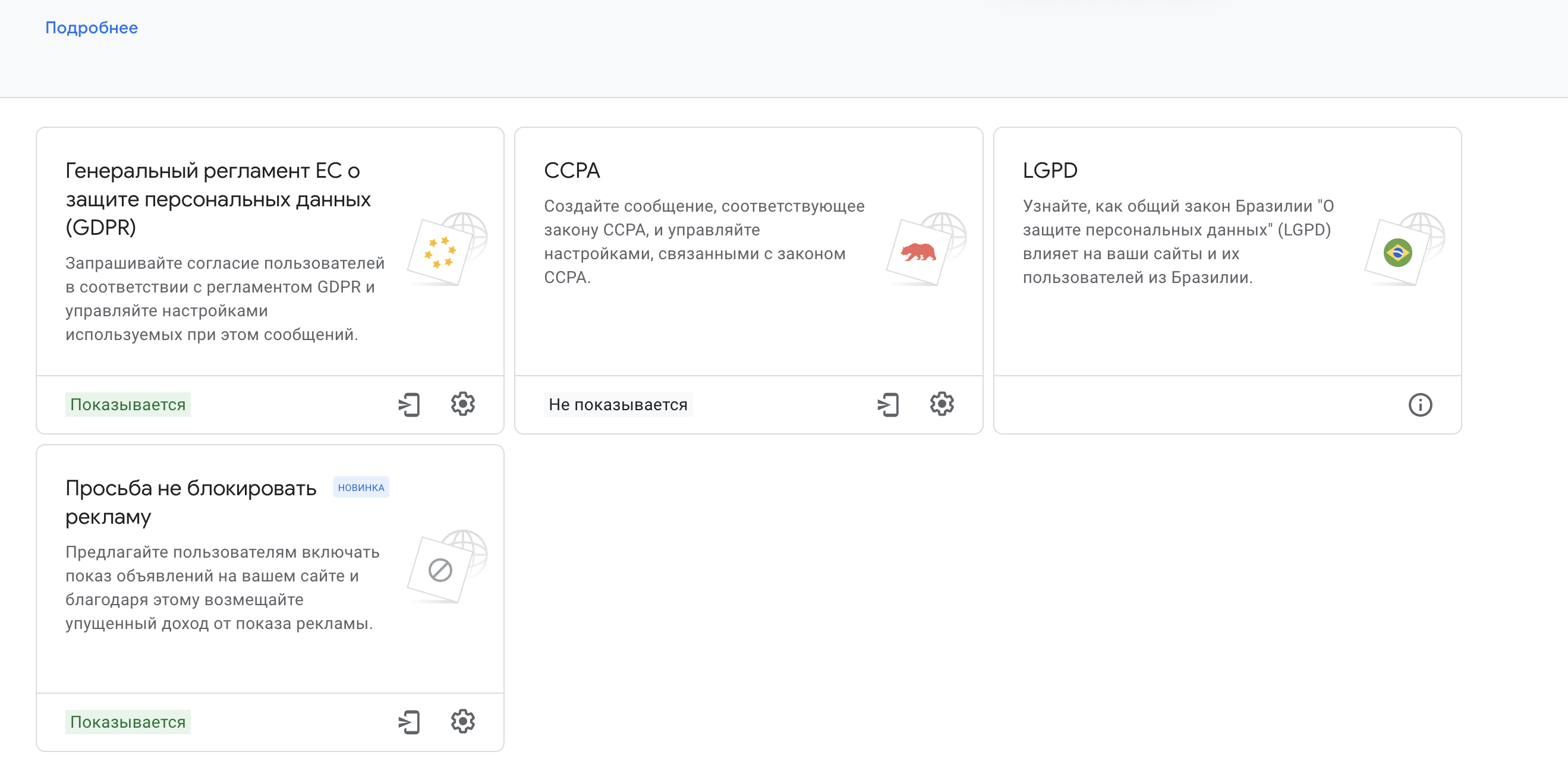Click GDPR card's Показывается status
Image resolution: width=1568 pixels, height=780 pixels.
coord(128,405)
